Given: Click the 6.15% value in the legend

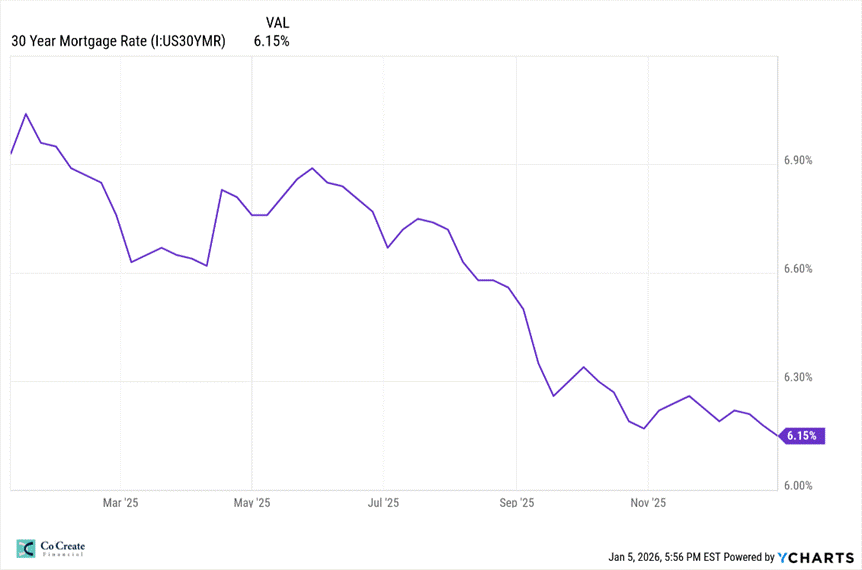Looking at the screenshot, I should (x=272, y=41).
